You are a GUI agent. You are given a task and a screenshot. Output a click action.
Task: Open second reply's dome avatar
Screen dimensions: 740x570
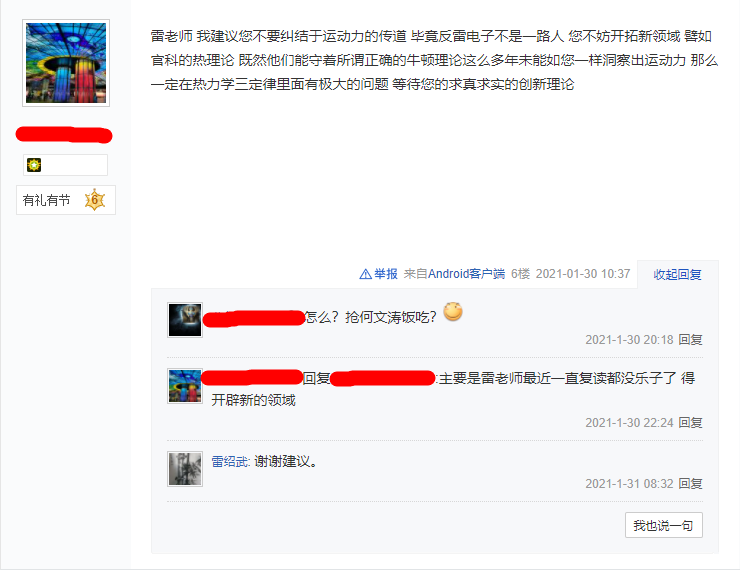[x=185, y=386]
